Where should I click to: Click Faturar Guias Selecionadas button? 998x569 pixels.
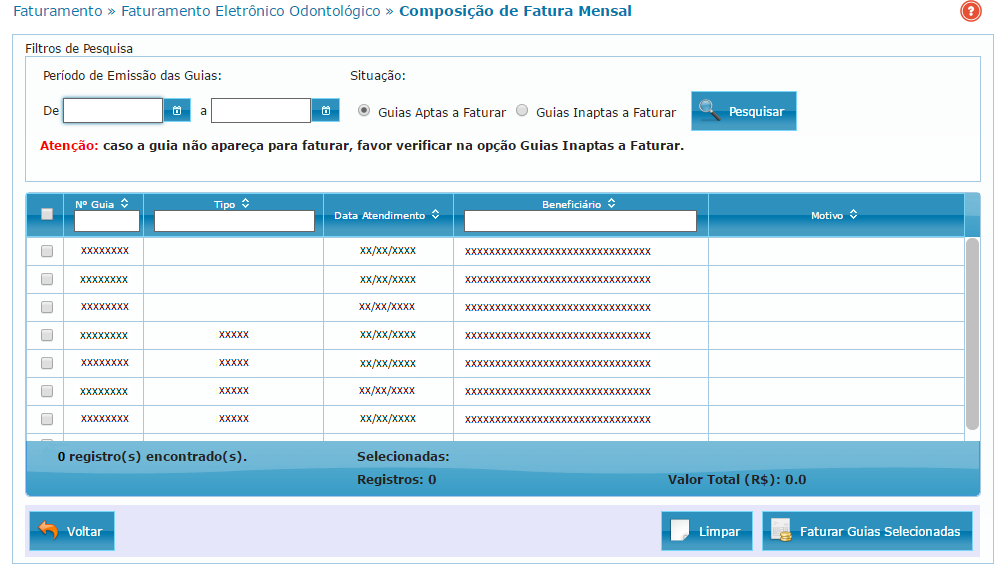[867, 531]
